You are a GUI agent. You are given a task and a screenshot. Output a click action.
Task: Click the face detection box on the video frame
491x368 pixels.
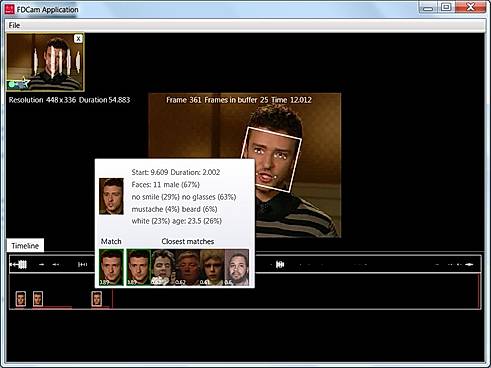pyautogui.click(x=272, y=159)
